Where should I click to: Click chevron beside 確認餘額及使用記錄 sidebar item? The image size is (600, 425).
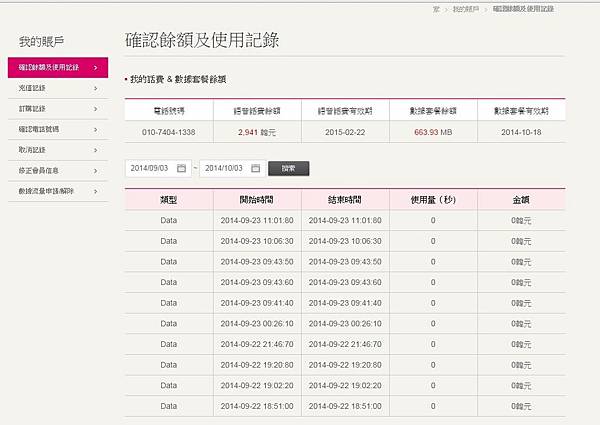tap(96, 68)
